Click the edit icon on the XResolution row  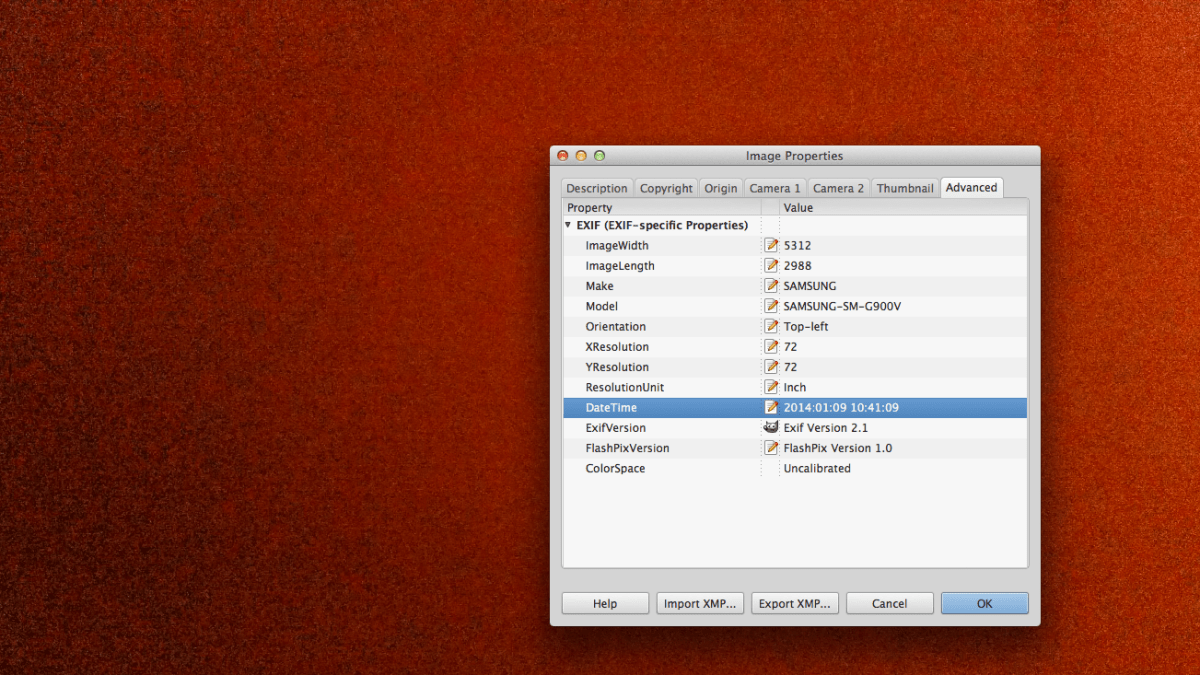click(x=771, y=346)
